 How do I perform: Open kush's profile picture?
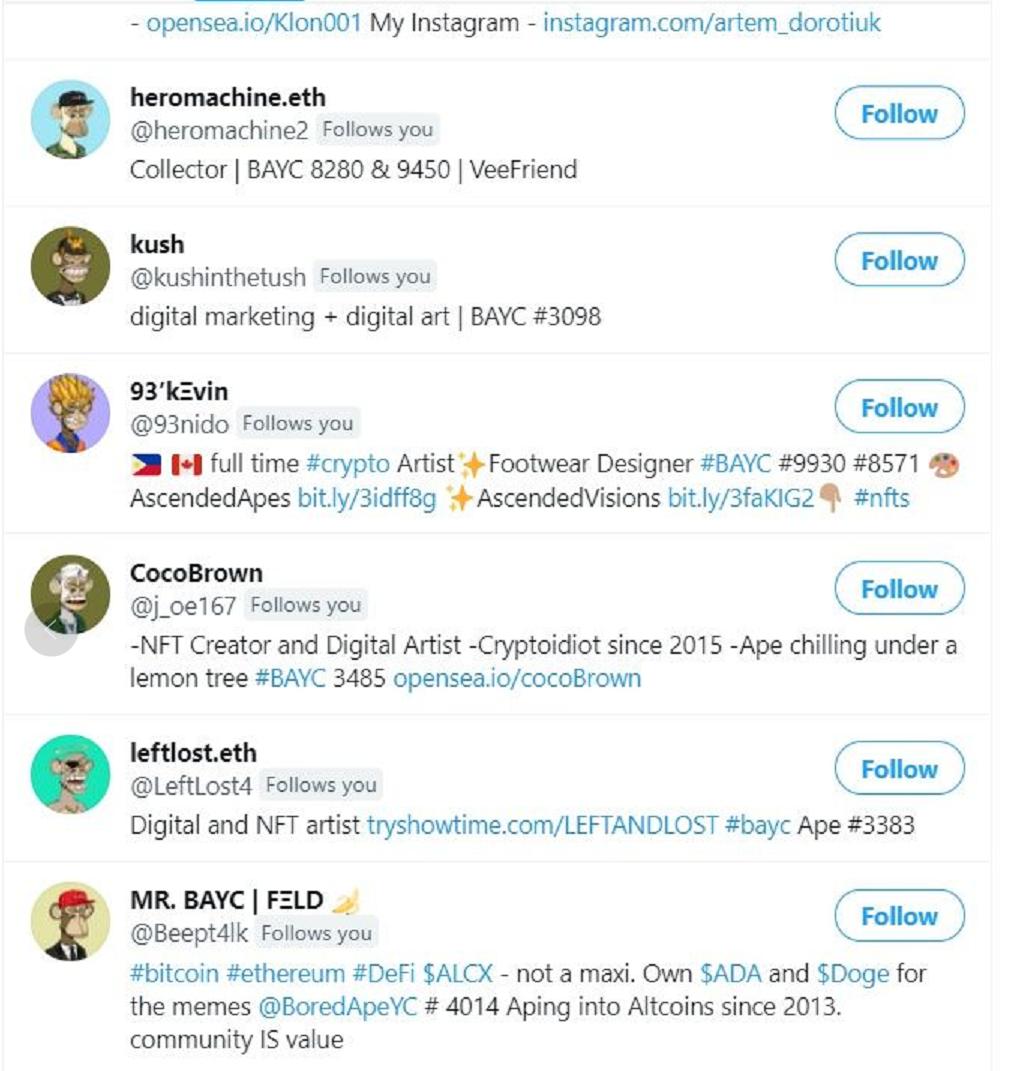click(70, 266)
